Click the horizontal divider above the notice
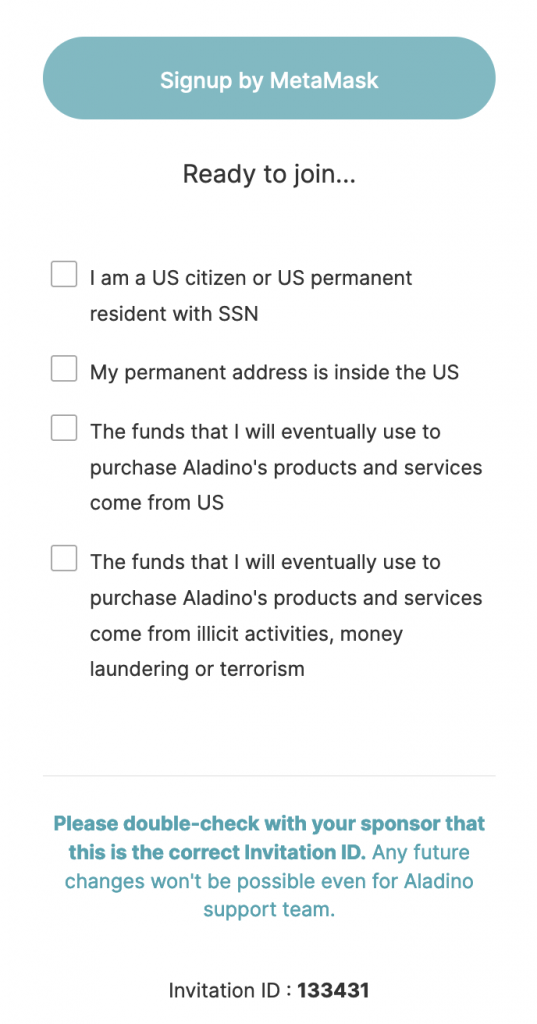Screen dimensions: 537x1024 269,776
